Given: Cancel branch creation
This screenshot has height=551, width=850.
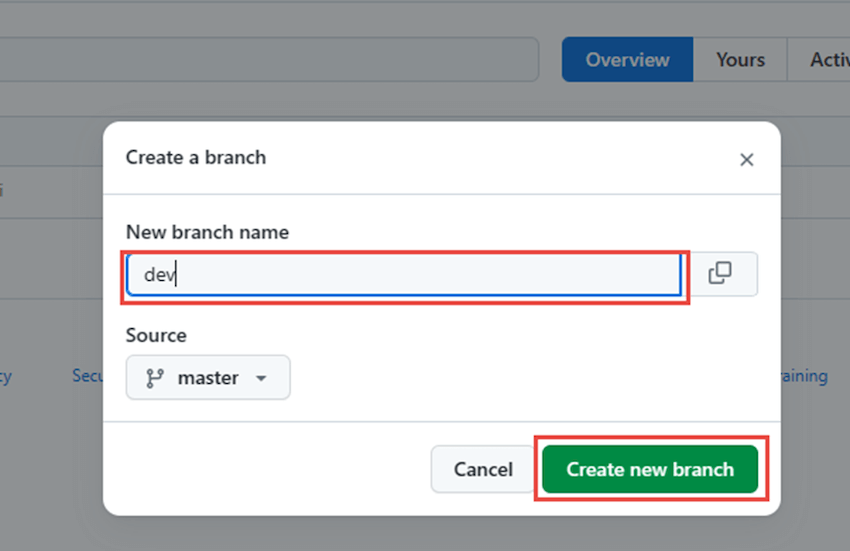Looking at the screenshot, I should 482,469.
